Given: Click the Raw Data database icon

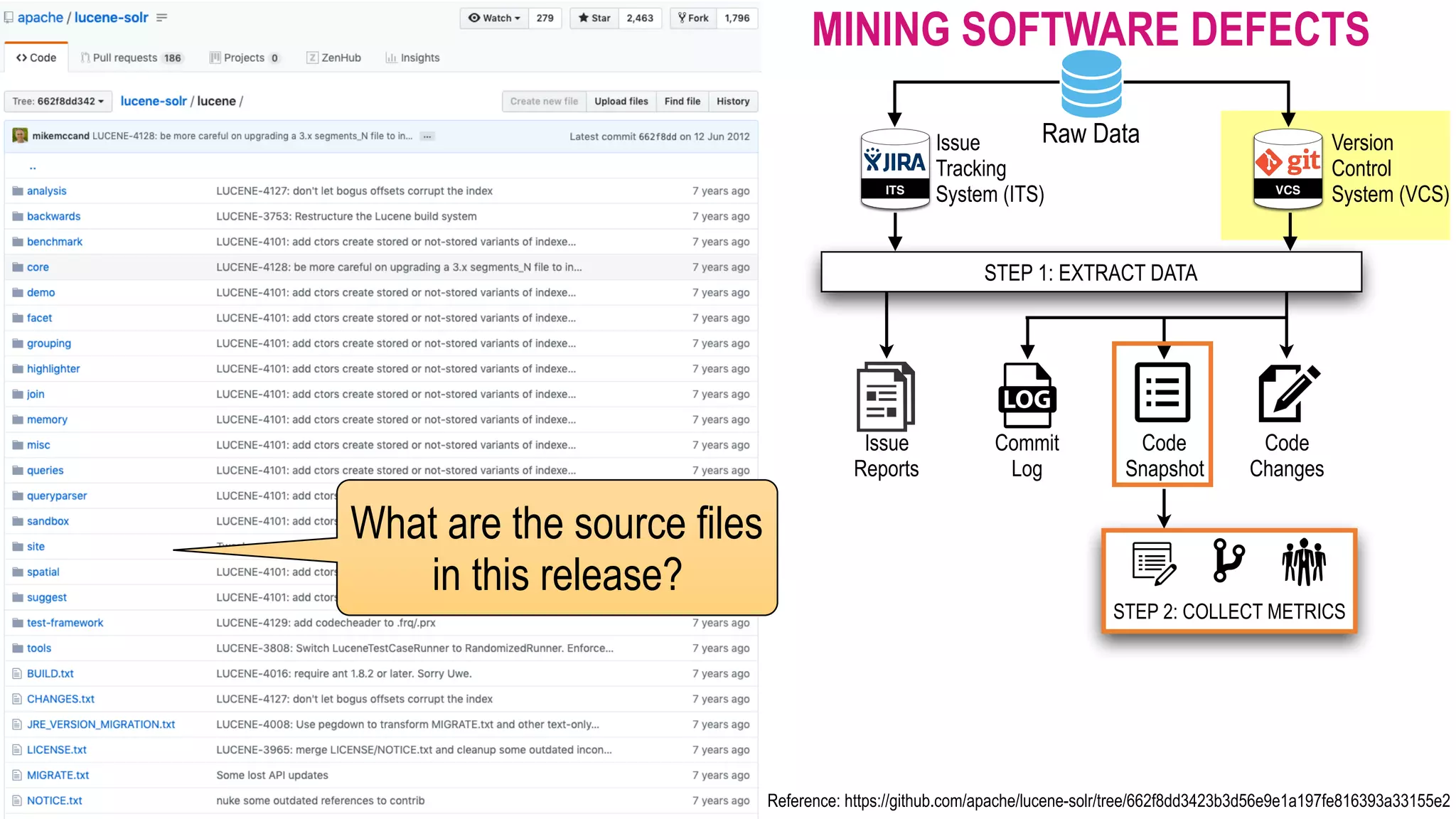Looking at the screenshot, I should pyautogui.click(x=1092, y=85).
